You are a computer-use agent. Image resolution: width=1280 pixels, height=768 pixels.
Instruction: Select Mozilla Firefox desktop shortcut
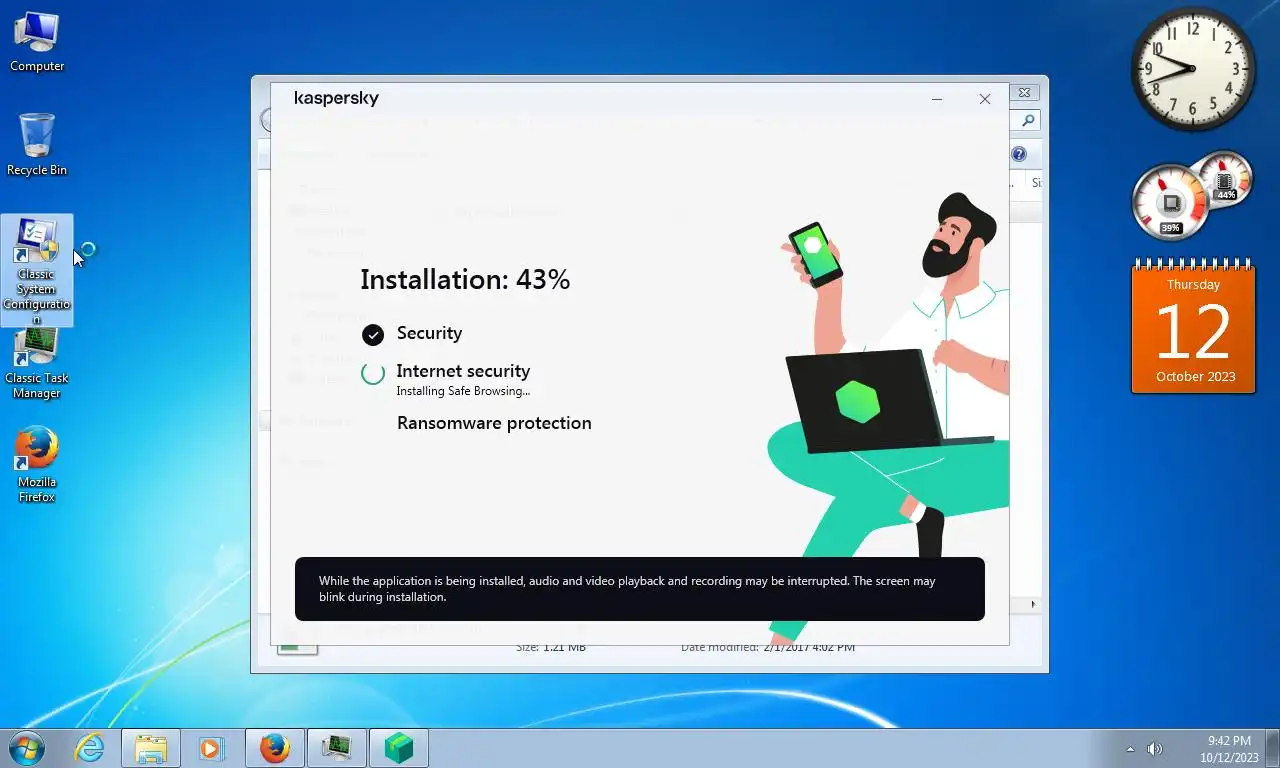pos(37,465)
